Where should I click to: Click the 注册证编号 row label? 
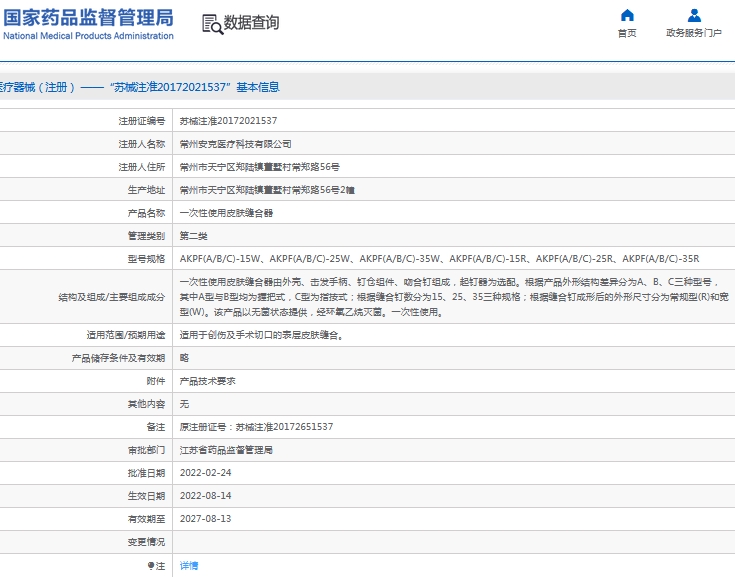(x=142, y=121)
